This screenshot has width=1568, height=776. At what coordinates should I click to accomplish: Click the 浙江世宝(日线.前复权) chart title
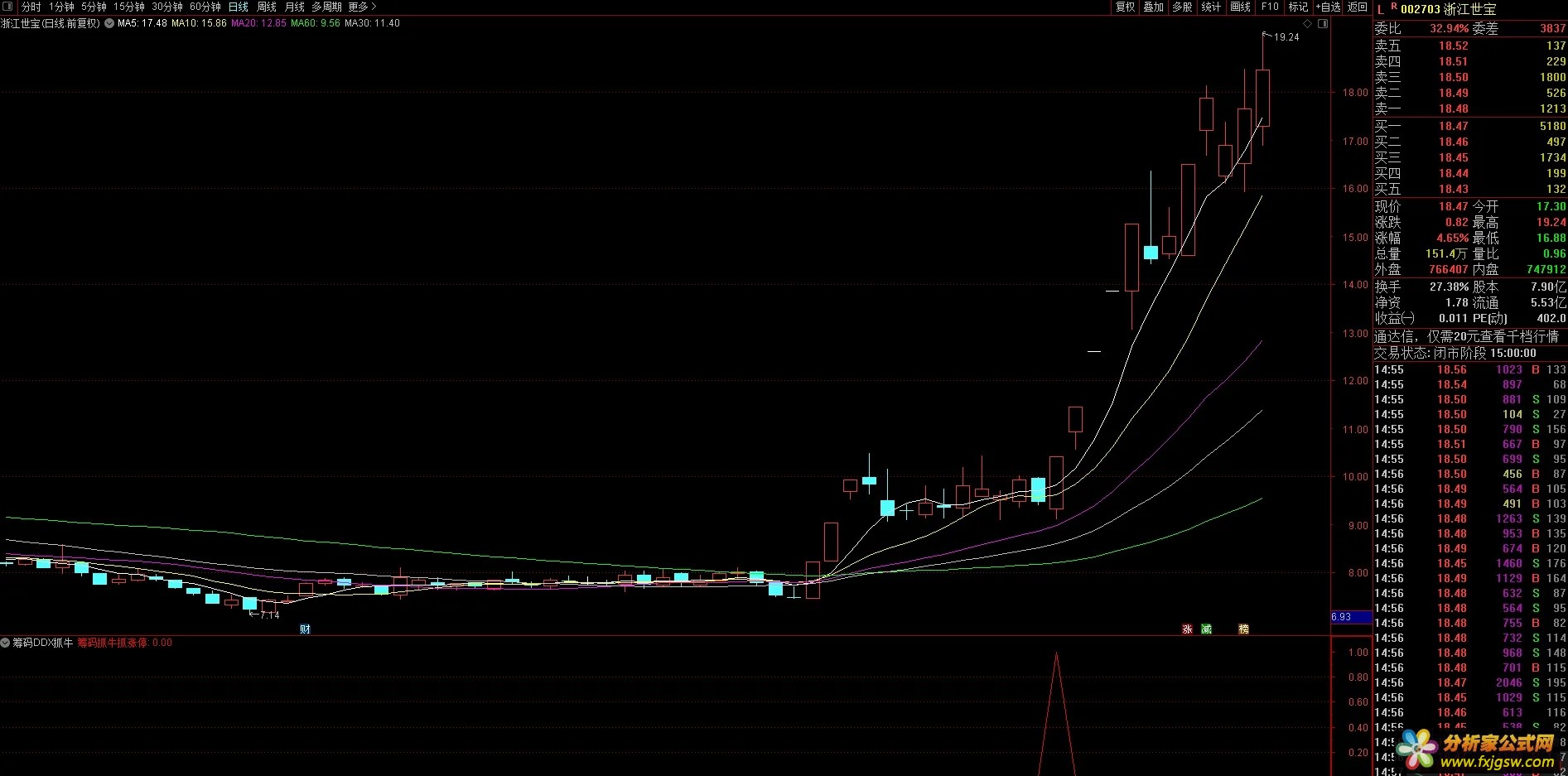click(51, 23)
